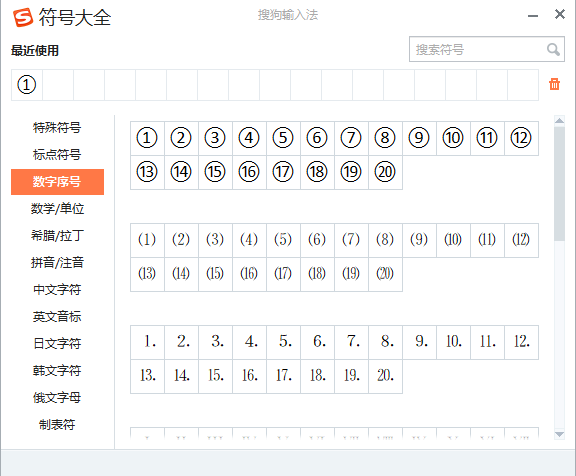Image resolution: width=576 pixels, height=476 pixels.
Task: Select the dotted number 17. symbol
Action: click(x=283, y=376)
